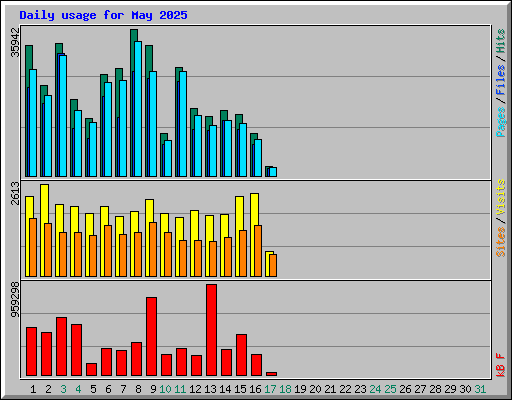
Task: Click day label 21 on the axis
Action: (330, 389)
